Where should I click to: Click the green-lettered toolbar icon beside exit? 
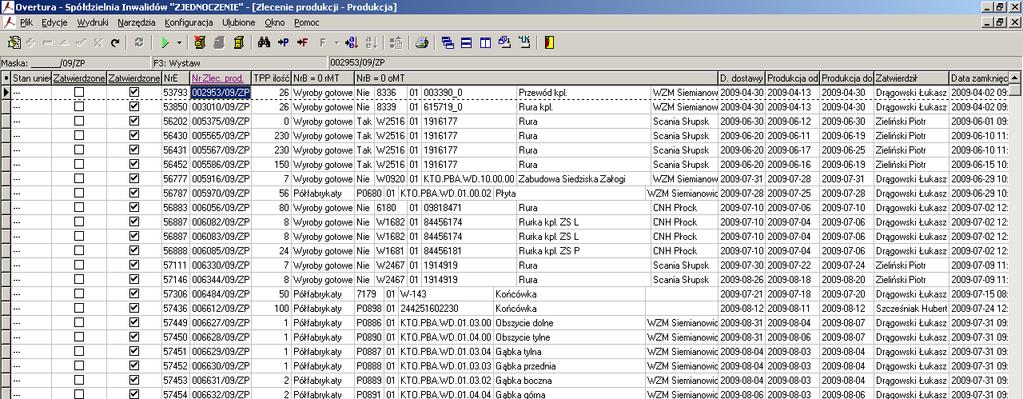(x=524, y=43)
